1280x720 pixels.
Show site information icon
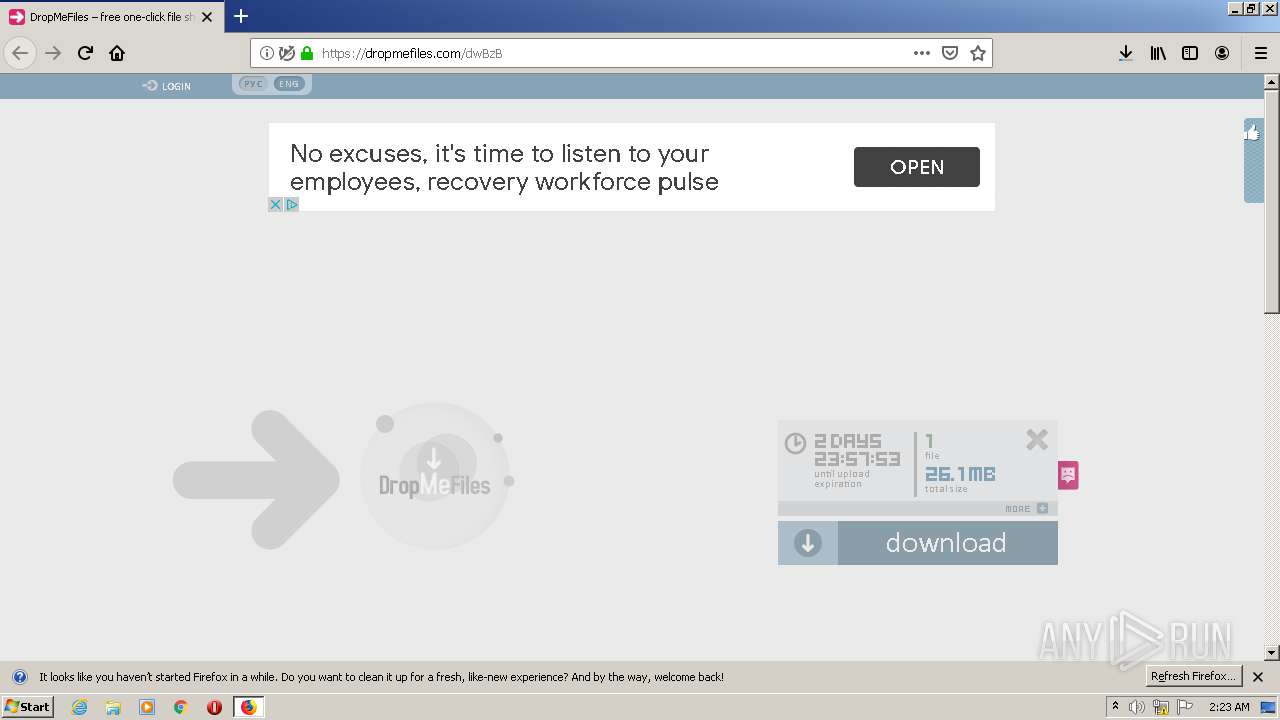(267, 53)
